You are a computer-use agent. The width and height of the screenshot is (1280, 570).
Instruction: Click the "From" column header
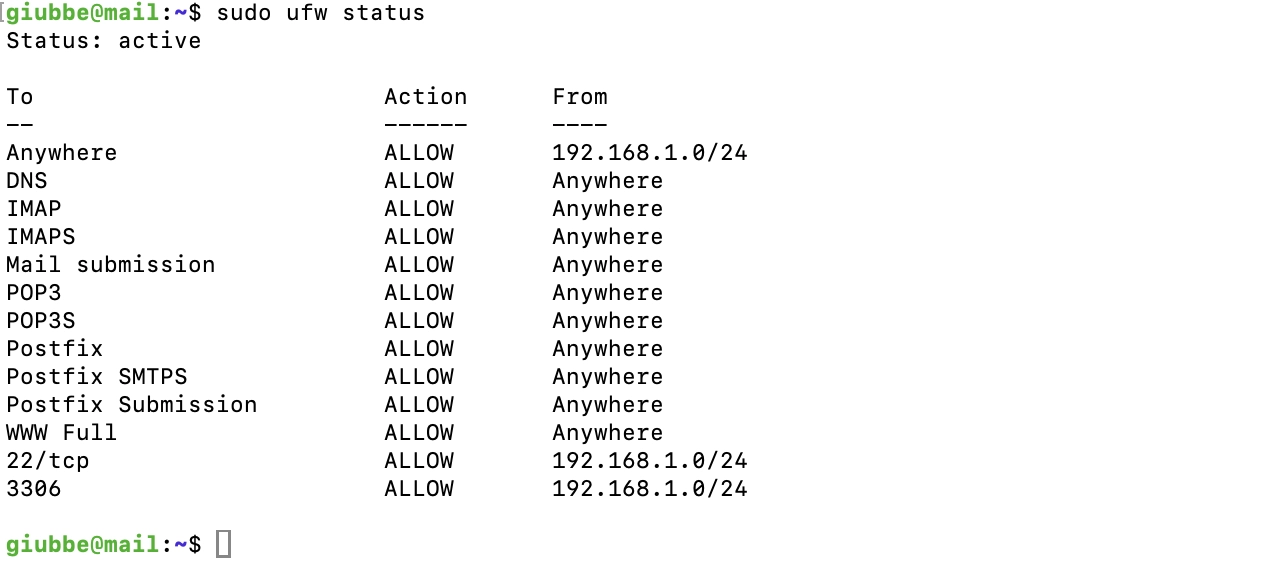tap(579, 97)
